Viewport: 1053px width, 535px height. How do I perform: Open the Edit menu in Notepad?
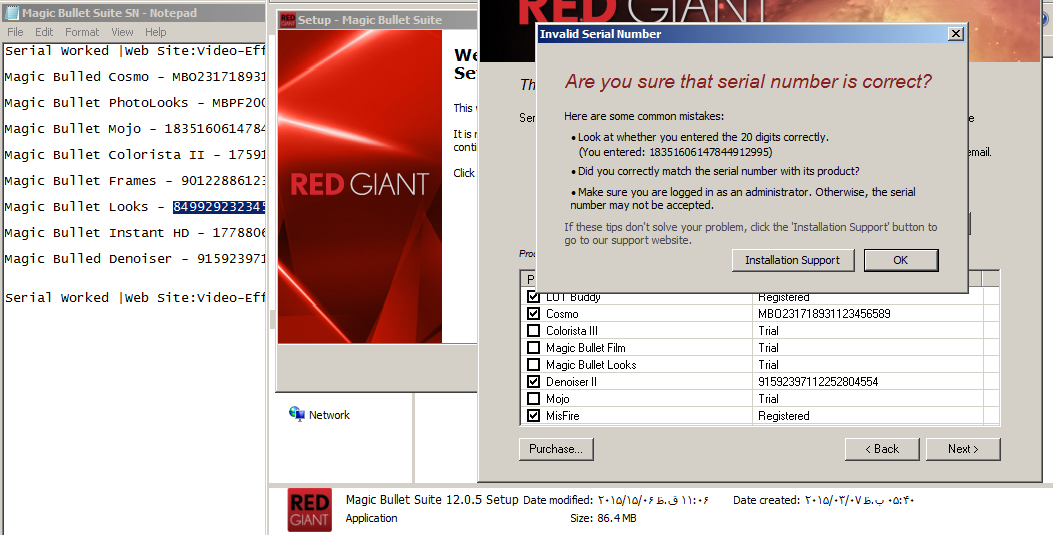pos(44,32)
